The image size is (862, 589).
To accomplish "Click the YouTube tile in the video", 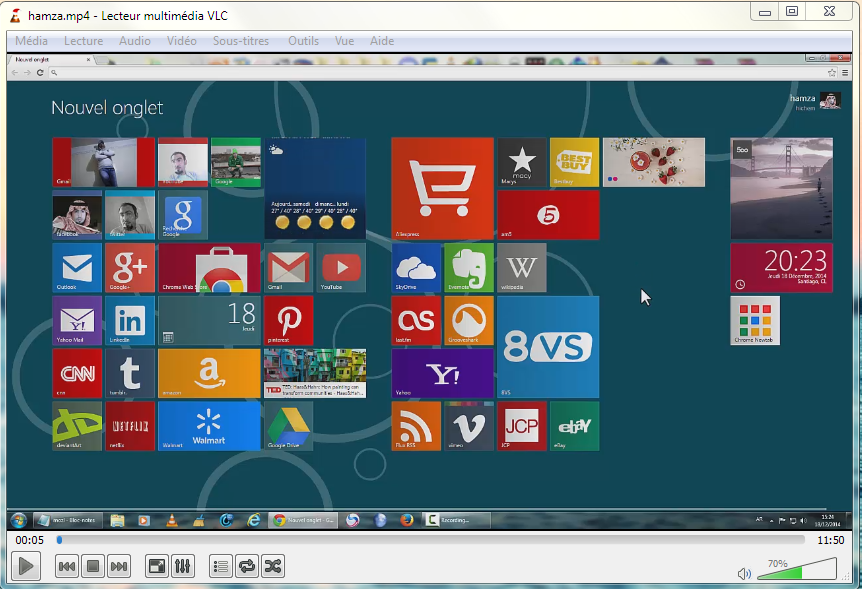I will (341, 268).
